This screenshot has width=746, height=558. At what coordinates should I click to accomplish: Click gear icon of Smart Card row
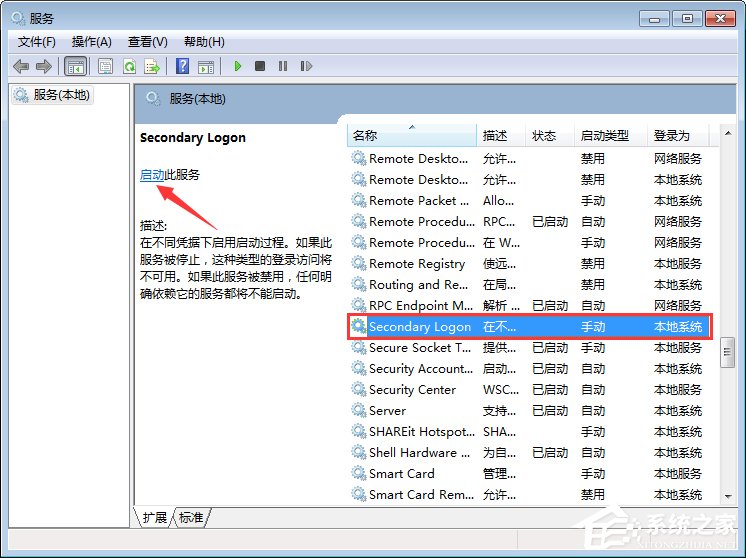tap(358, 473)
